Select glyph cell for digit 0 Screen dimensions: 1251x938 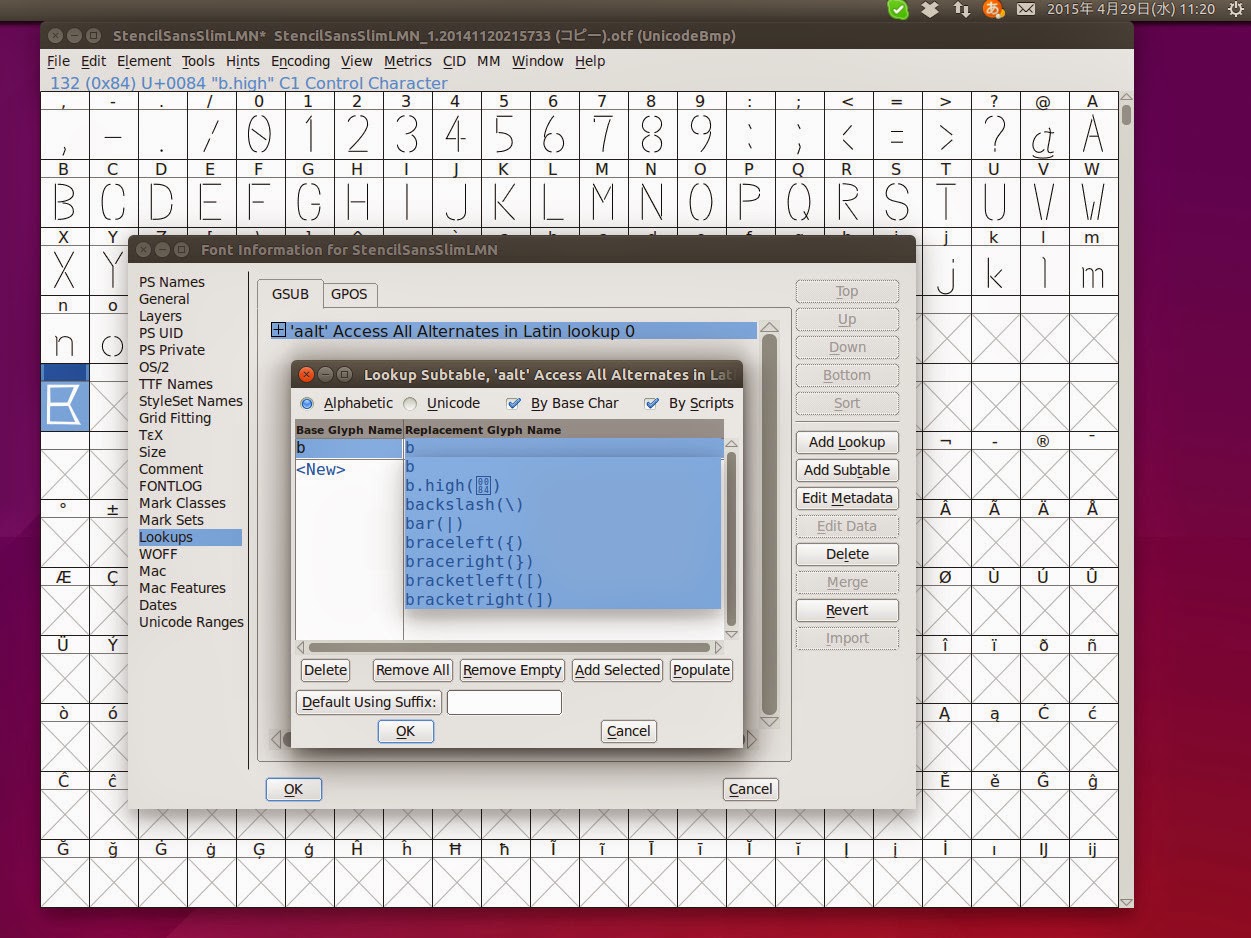259,133
